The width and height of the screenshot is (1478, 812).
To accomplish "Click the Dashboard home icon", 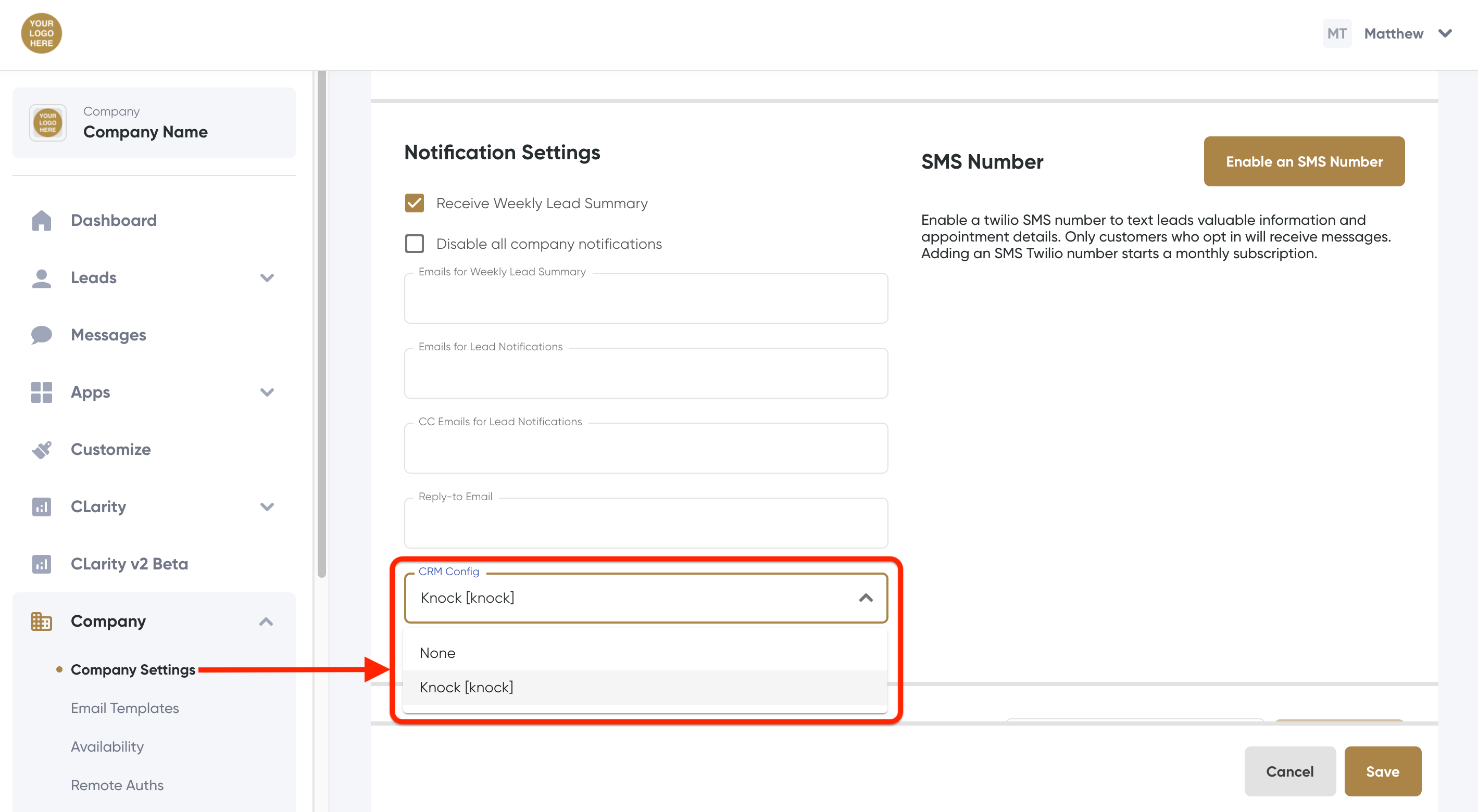I will (41, 220).
